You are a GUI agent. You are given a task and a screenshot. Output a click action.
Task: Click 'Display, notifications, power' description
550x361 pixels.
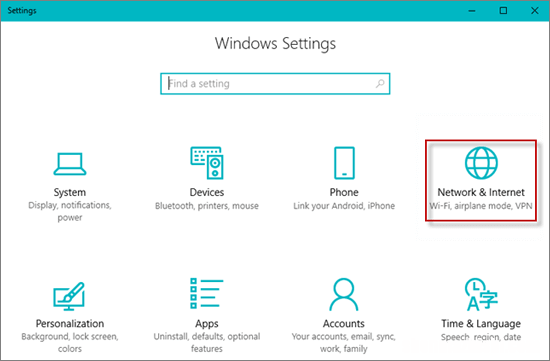click(70, 212)
